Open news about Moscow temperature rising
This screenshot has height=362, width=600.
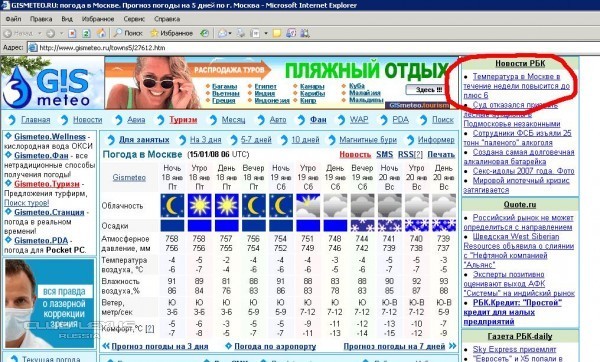517,86
